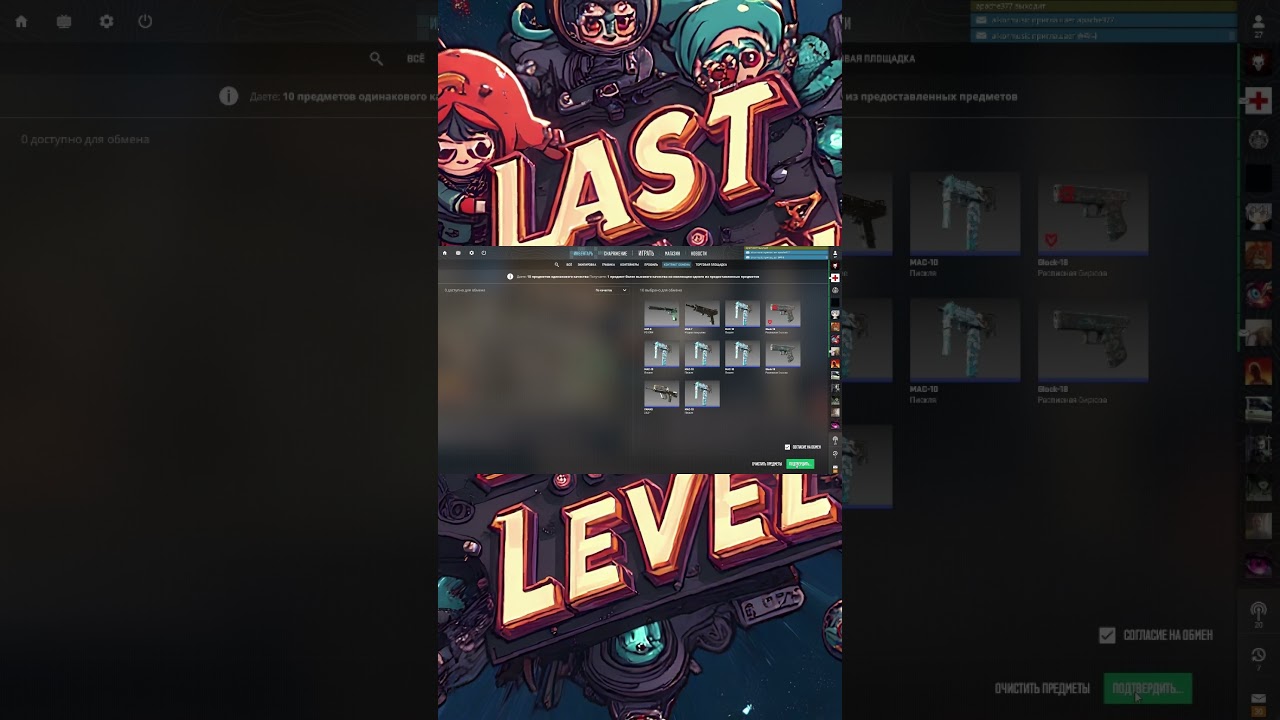Toggle dimmed СОГЛАСИЕ НА ОБМЕН checkbox in background

1107,635
